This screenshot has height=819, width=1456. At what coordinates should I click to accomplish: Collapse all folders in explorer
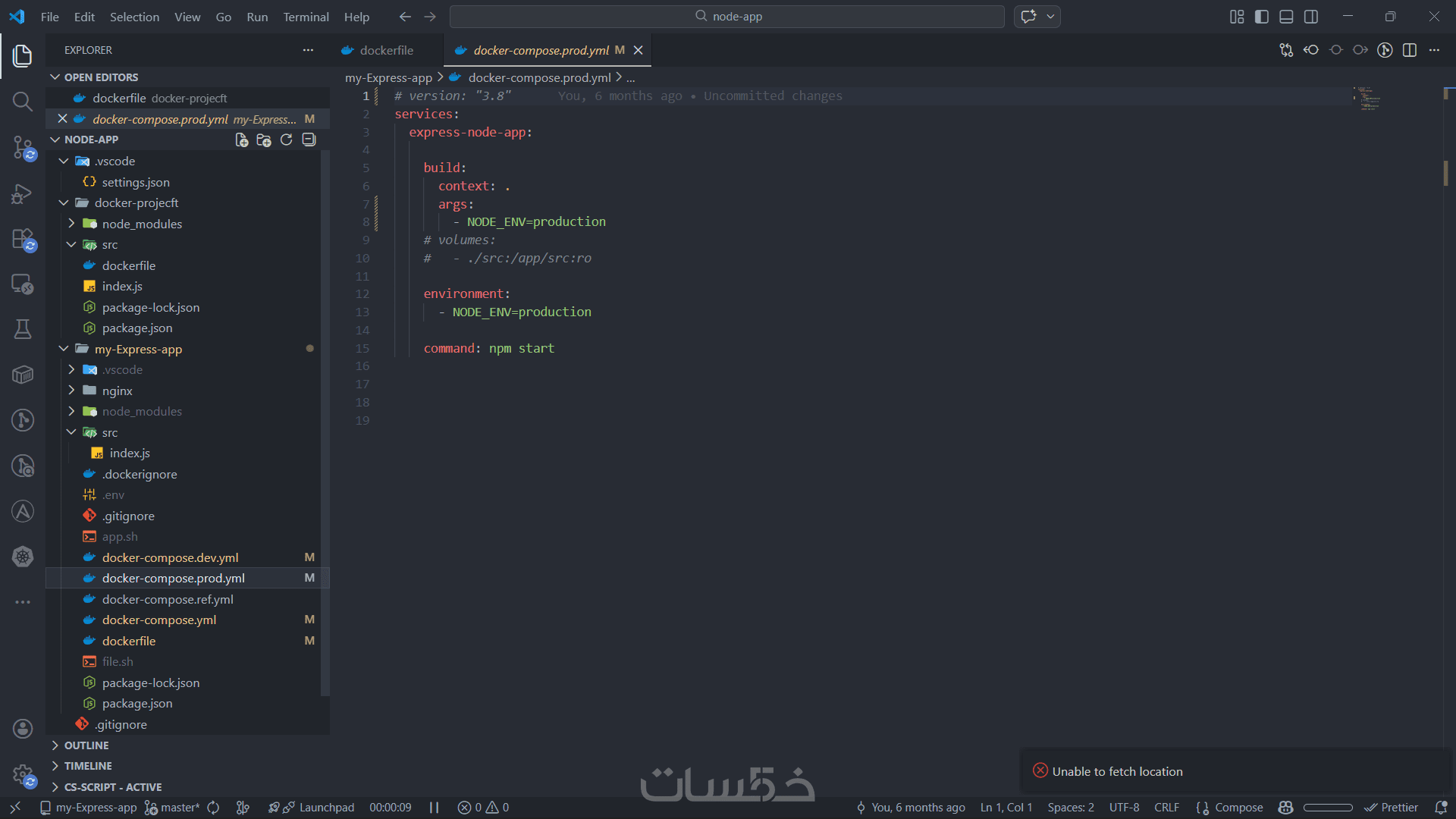pos(309,140)
